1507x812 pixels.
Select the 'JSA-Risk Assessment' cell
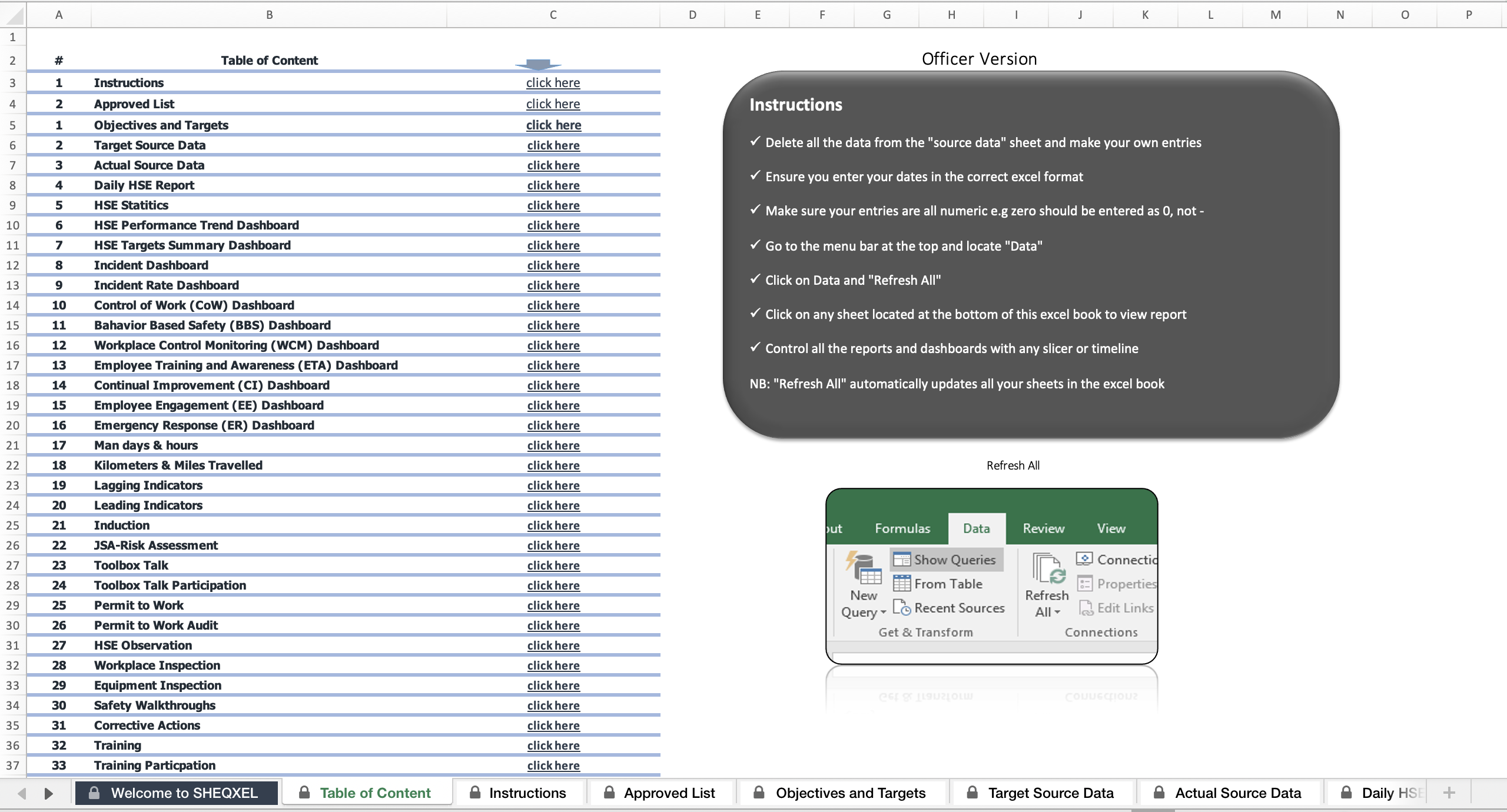coord(269,545)
